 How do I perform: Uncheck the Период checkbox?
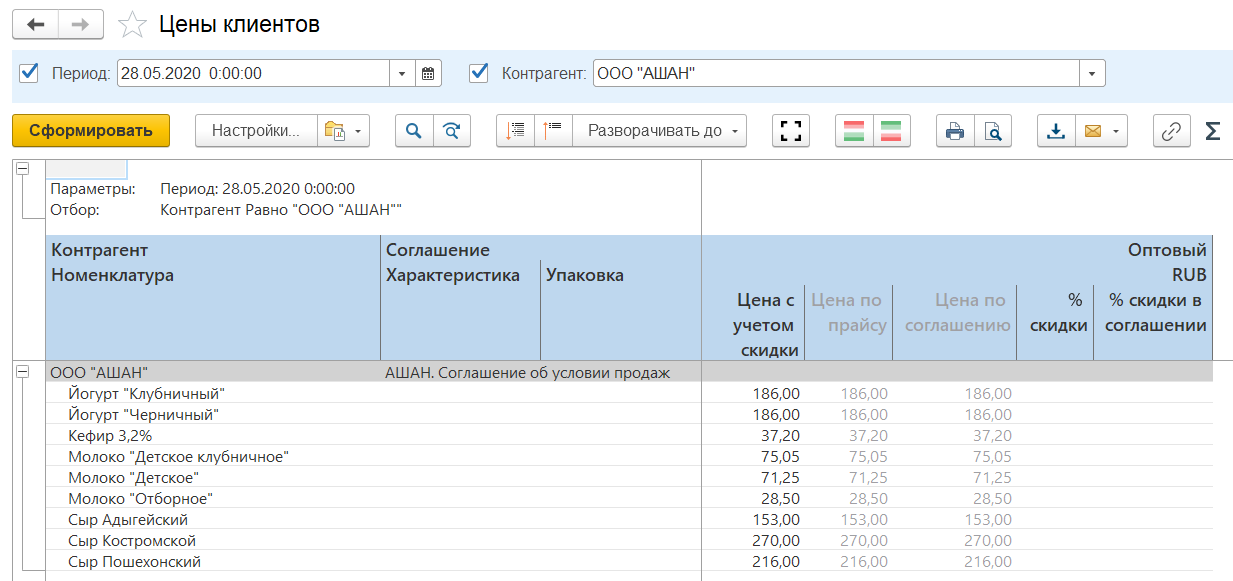[x=29, y=72]
